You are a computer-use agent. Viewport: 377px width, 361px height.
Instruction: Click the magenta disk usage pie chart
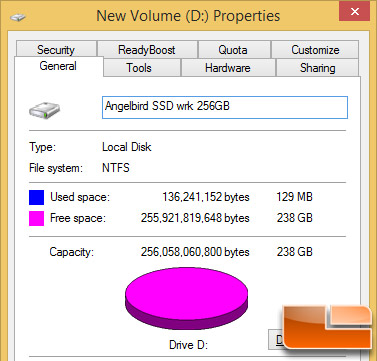point(186,299)
